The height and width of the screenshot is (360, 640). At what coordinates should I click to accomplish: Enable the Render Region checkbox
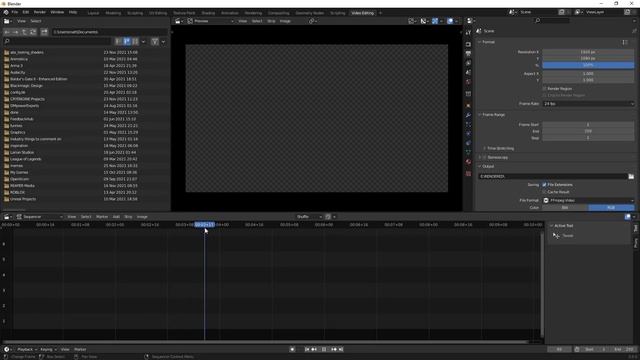[544, 89]
